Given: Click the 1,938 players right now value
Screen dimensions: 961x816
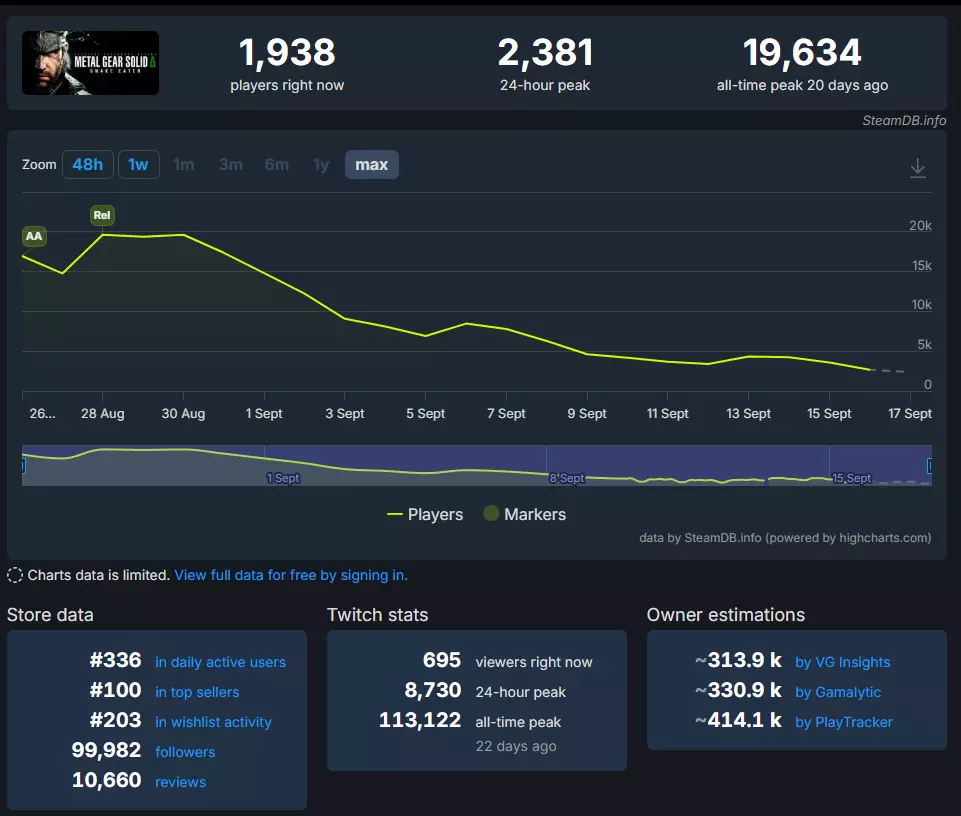Looking at the screenshot, I should [287, 52].
